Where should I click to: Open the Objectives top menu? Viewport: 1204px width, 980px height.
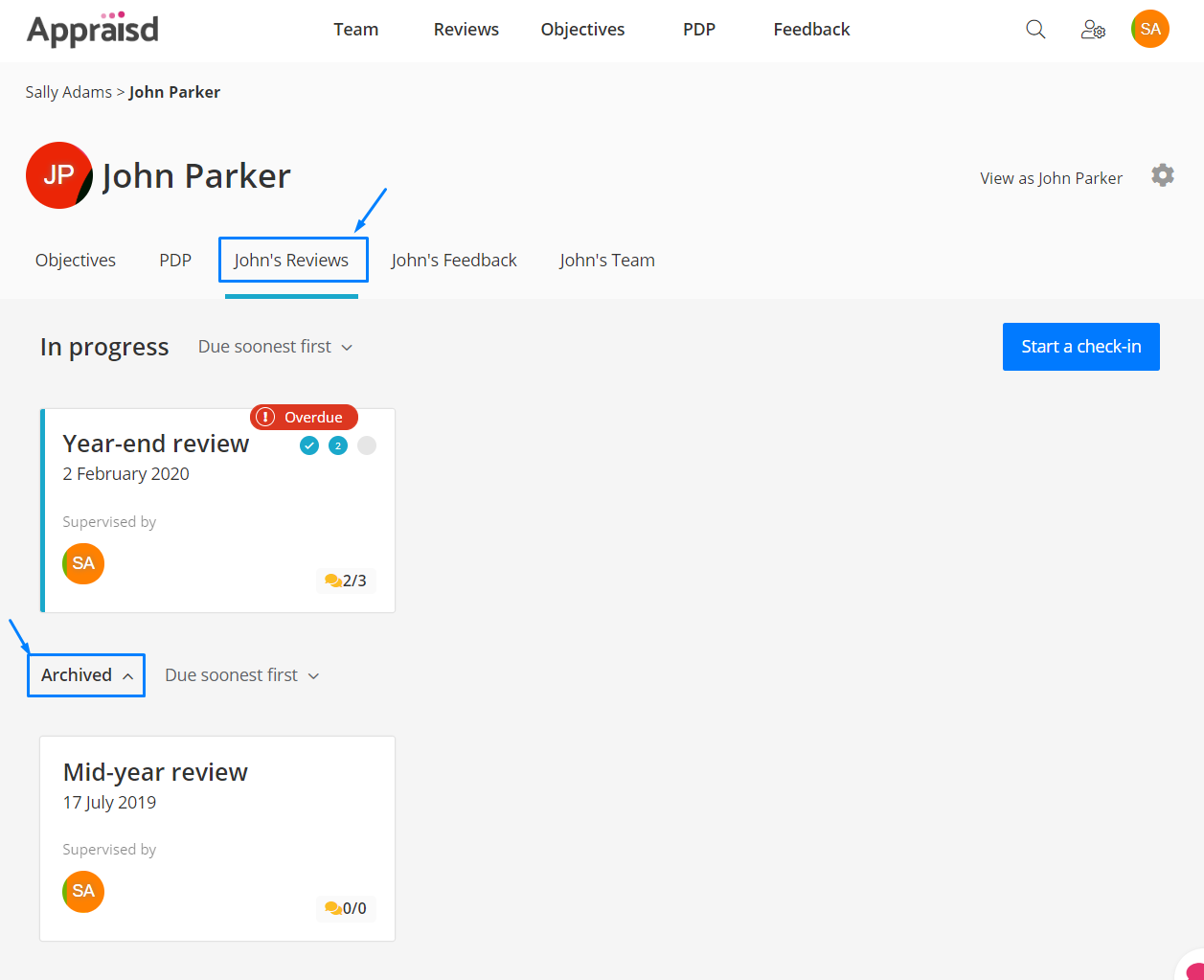click(x=582, y=30)
